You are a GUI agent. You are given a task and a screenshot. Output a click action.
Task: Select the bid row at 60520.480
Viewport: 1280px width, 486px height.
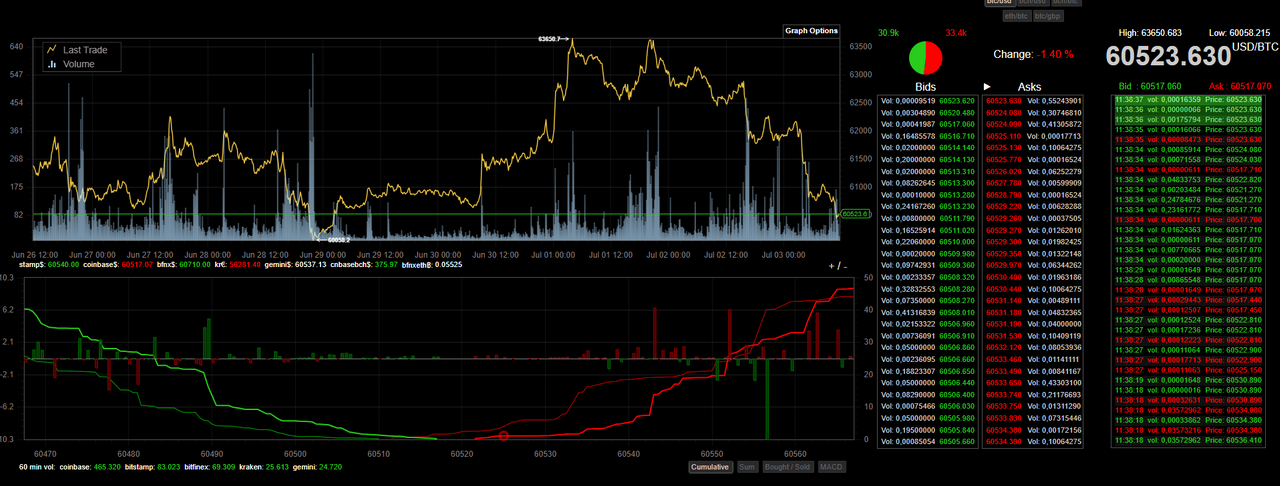[x=926, y=112]
